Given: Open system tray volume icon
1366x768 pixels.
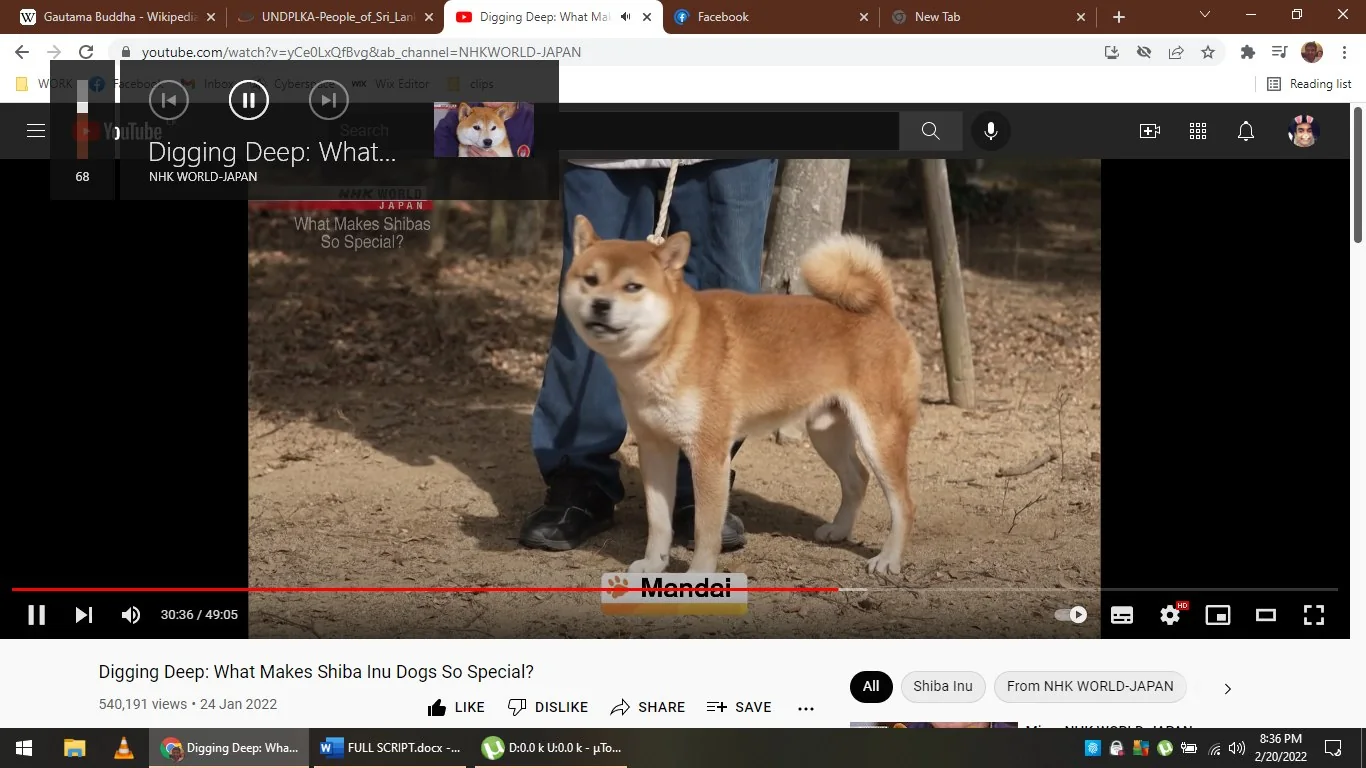Looking at the screenshot, I should pyautogui.click(x=1237, y=748).
